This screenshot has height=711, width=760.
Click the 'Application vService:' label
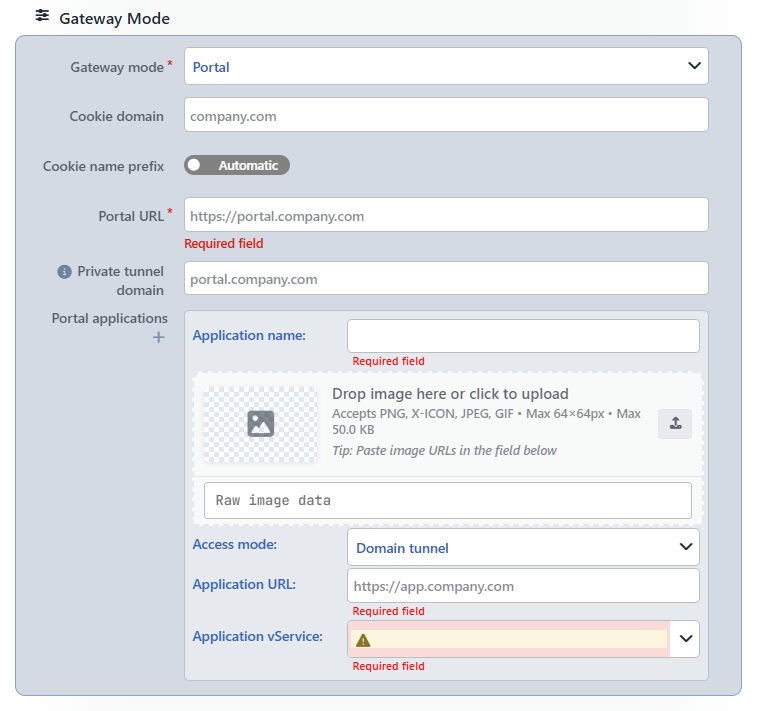click(257, 636)
